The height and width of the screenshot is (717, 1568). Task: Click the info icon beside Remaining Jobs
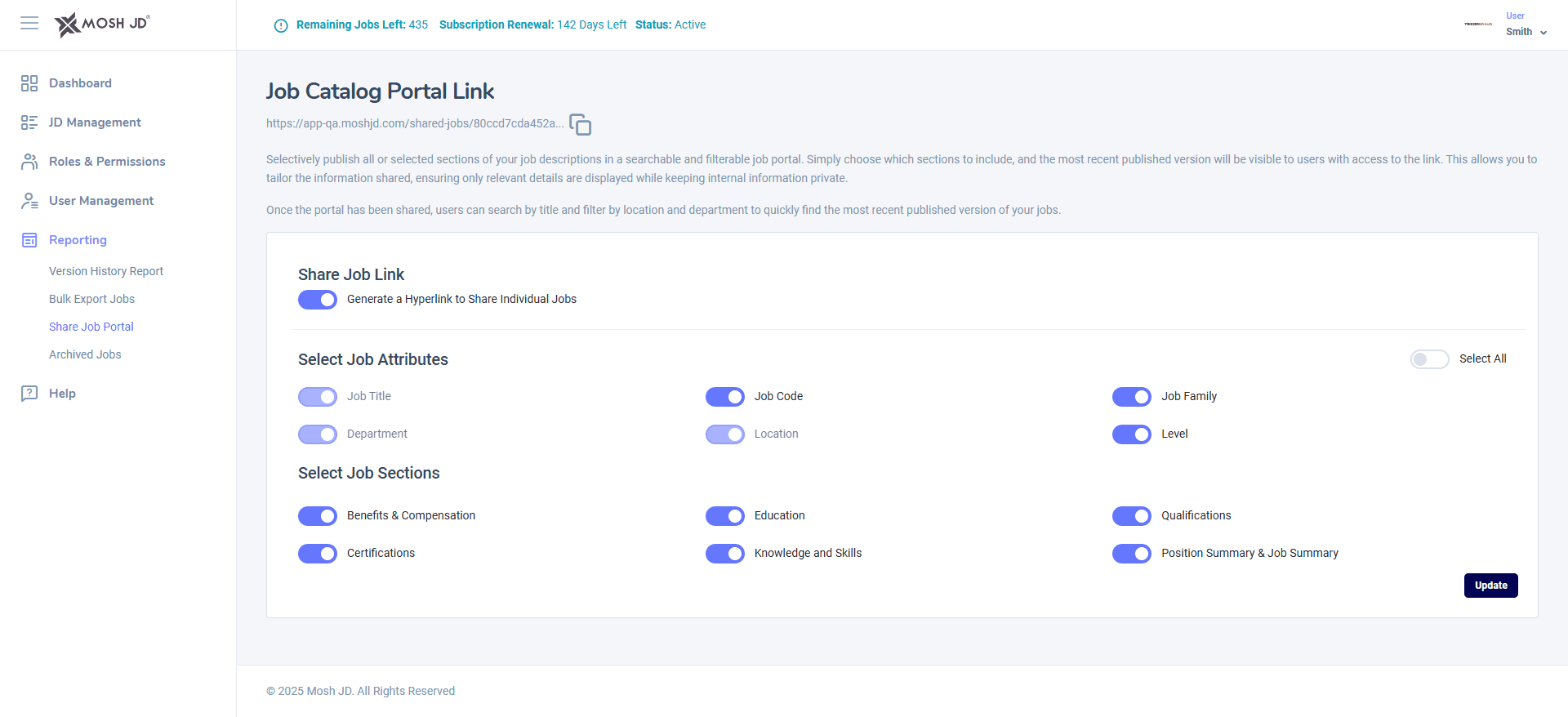click(281, 25)
